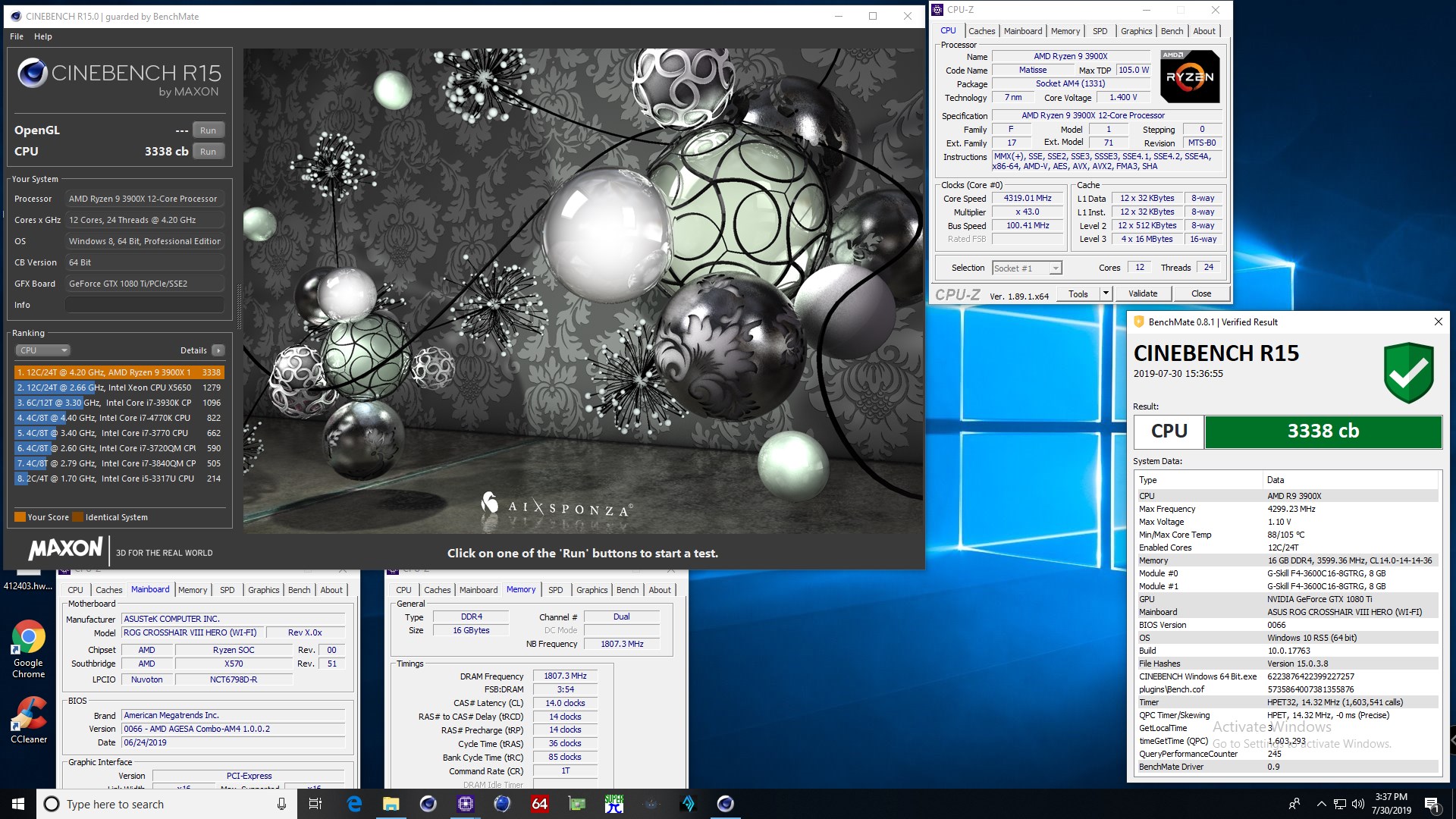Click the CPU-Z Tools button
This screenshot has width=1456, height=819.
coord(1078,294)
